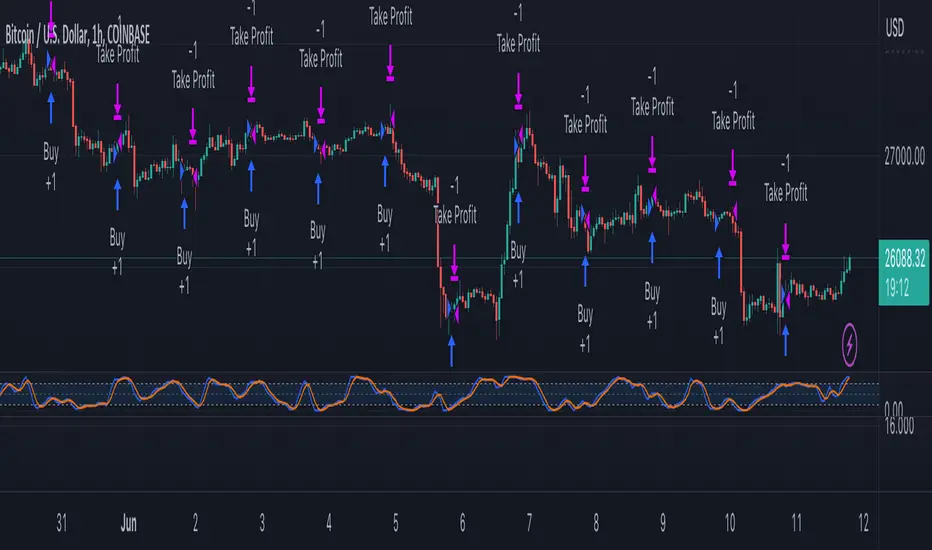Screen dimensions: 932x550
Task: Click the current price label 26088.32
Action: [x=904, y=259]
